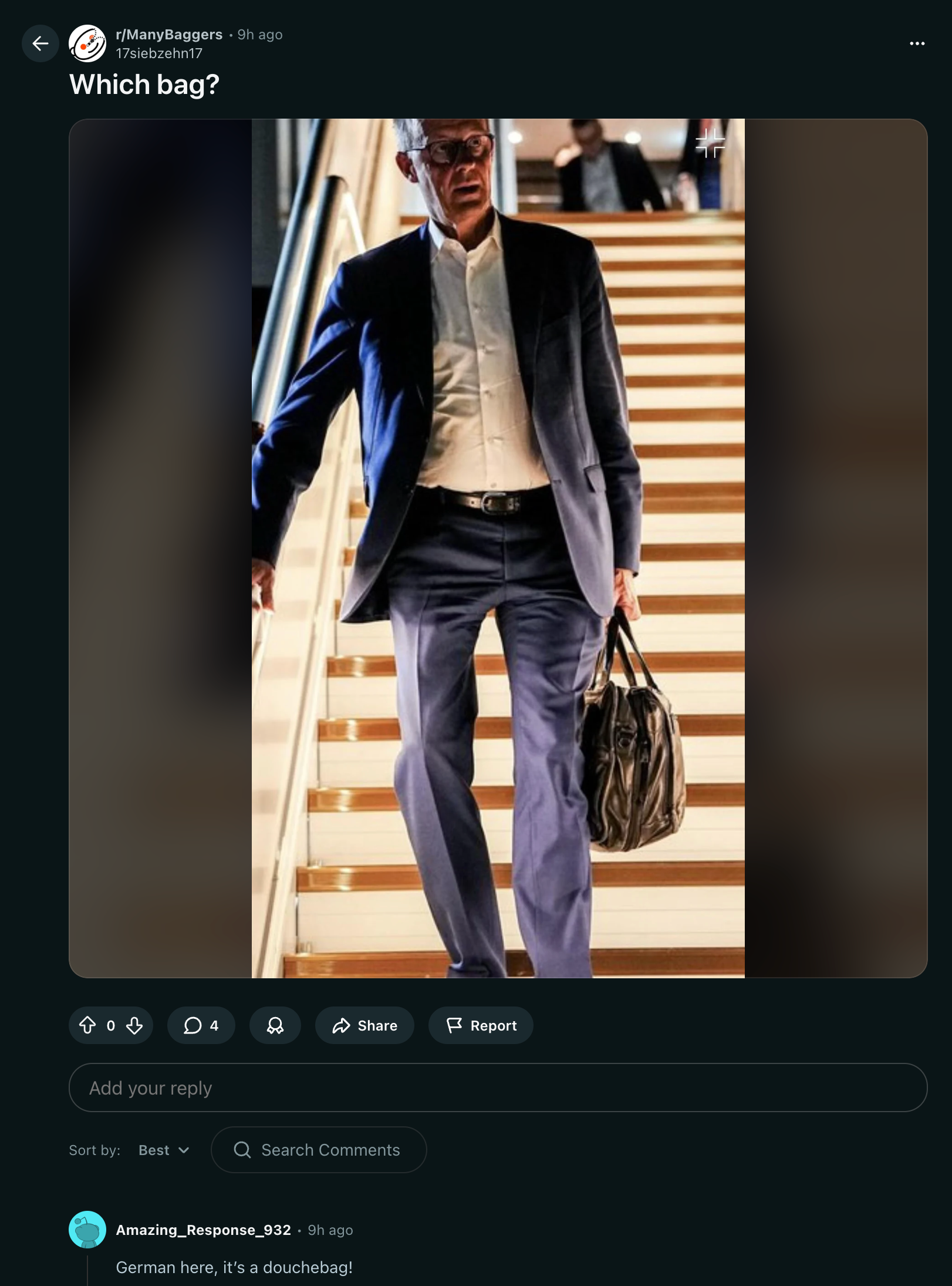Open the post options ellipsis menu
Screen dimensions: 952x1286
coord(917,43)
